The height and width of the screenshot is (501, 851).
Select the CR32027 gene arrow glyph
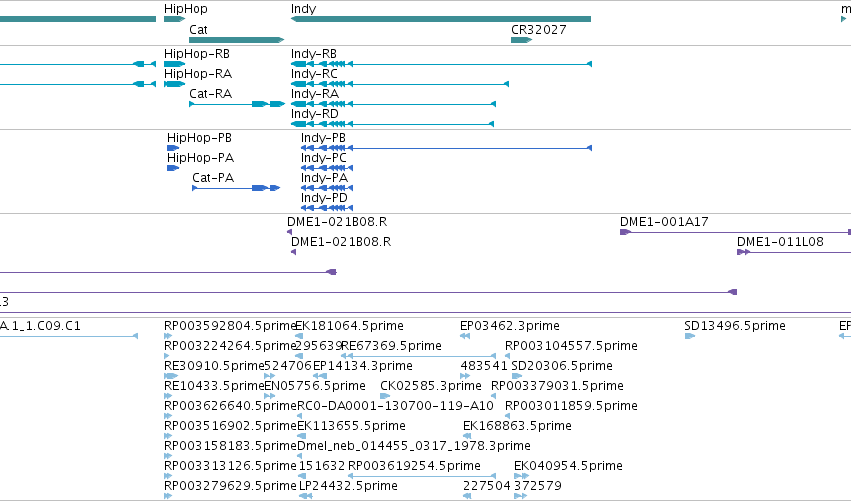(x=521, y=40)
